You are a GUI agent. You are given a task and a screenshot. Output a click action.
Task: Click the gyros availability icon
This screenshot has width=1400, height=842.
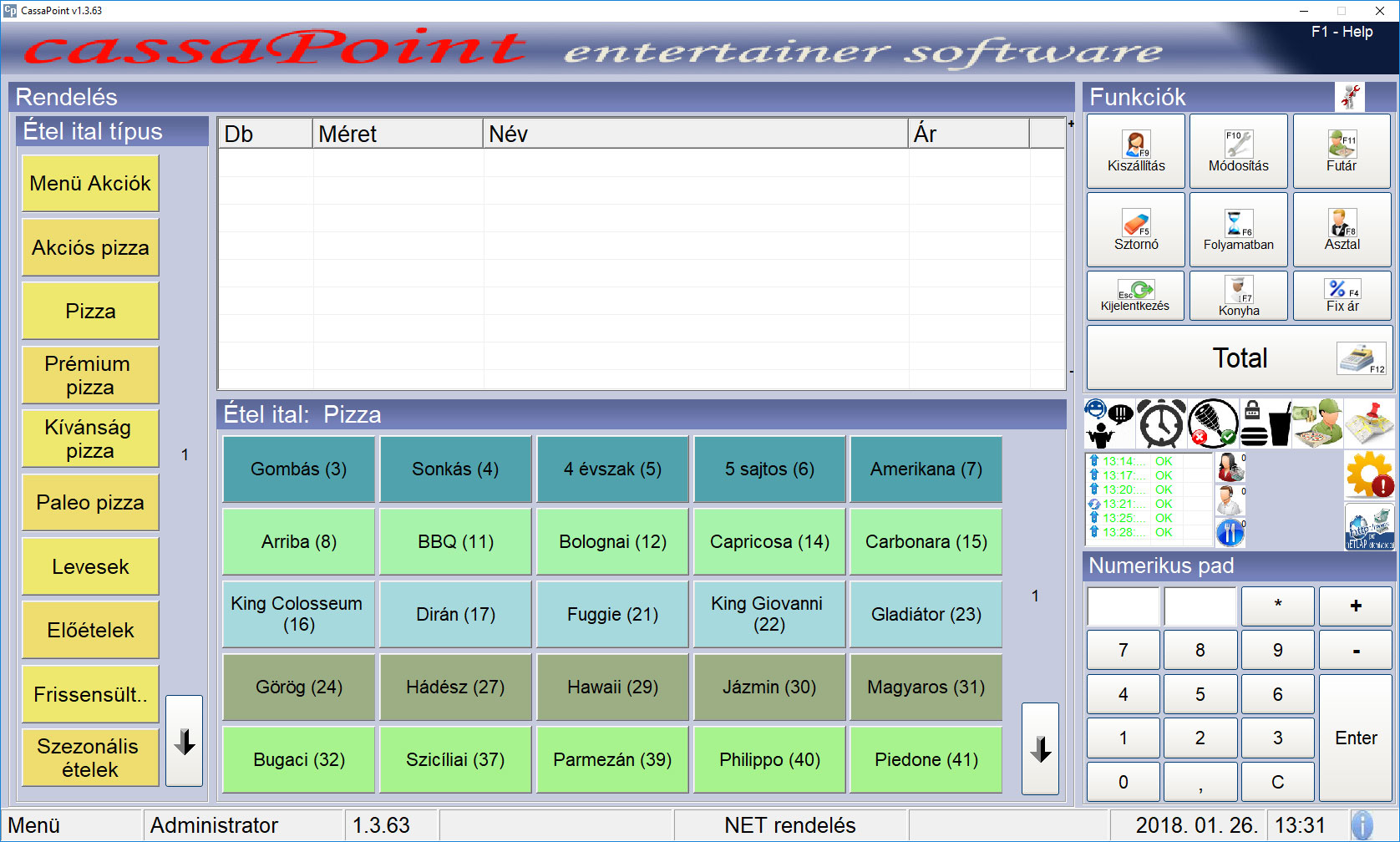point(1213,424)
